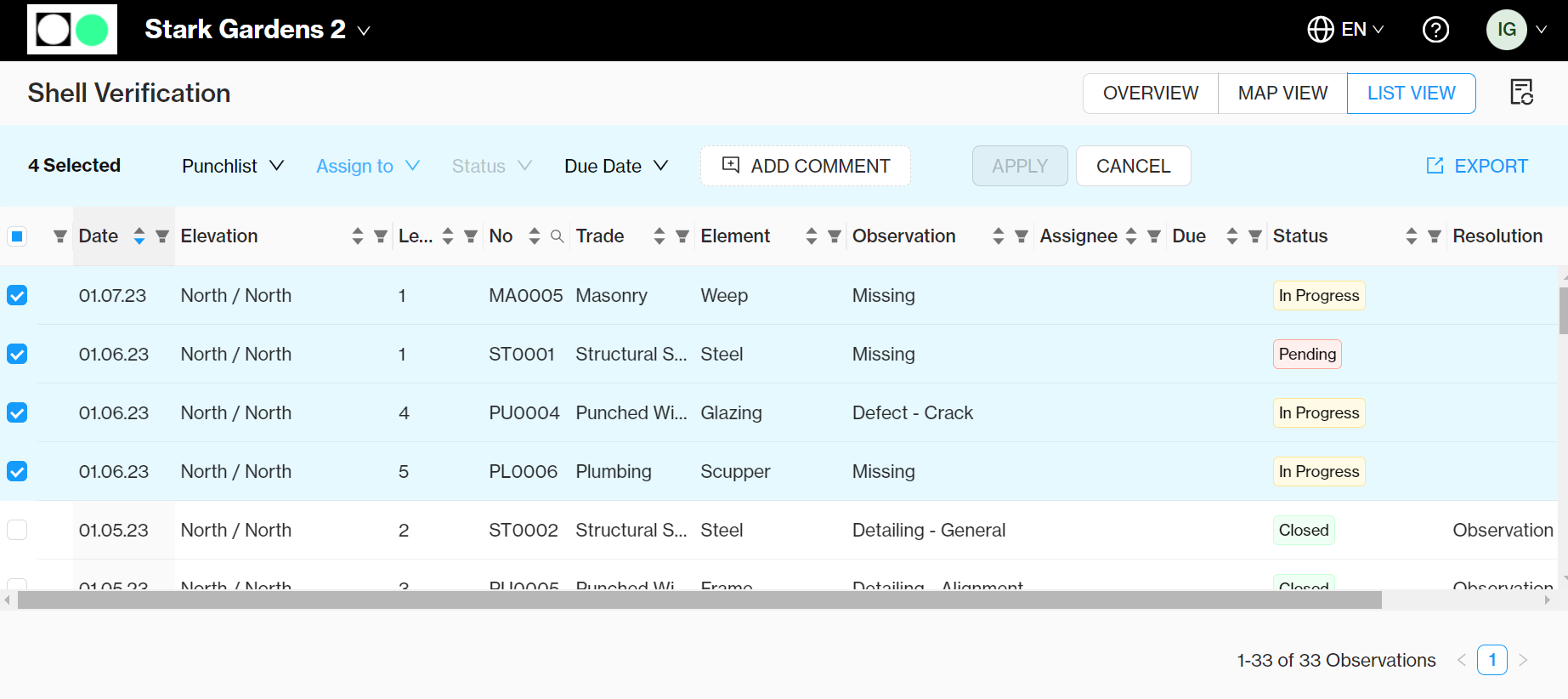Viewport: 1568px width, 699px height.
Task: Switch to the Overview tab
Action: coord(1151,93)
